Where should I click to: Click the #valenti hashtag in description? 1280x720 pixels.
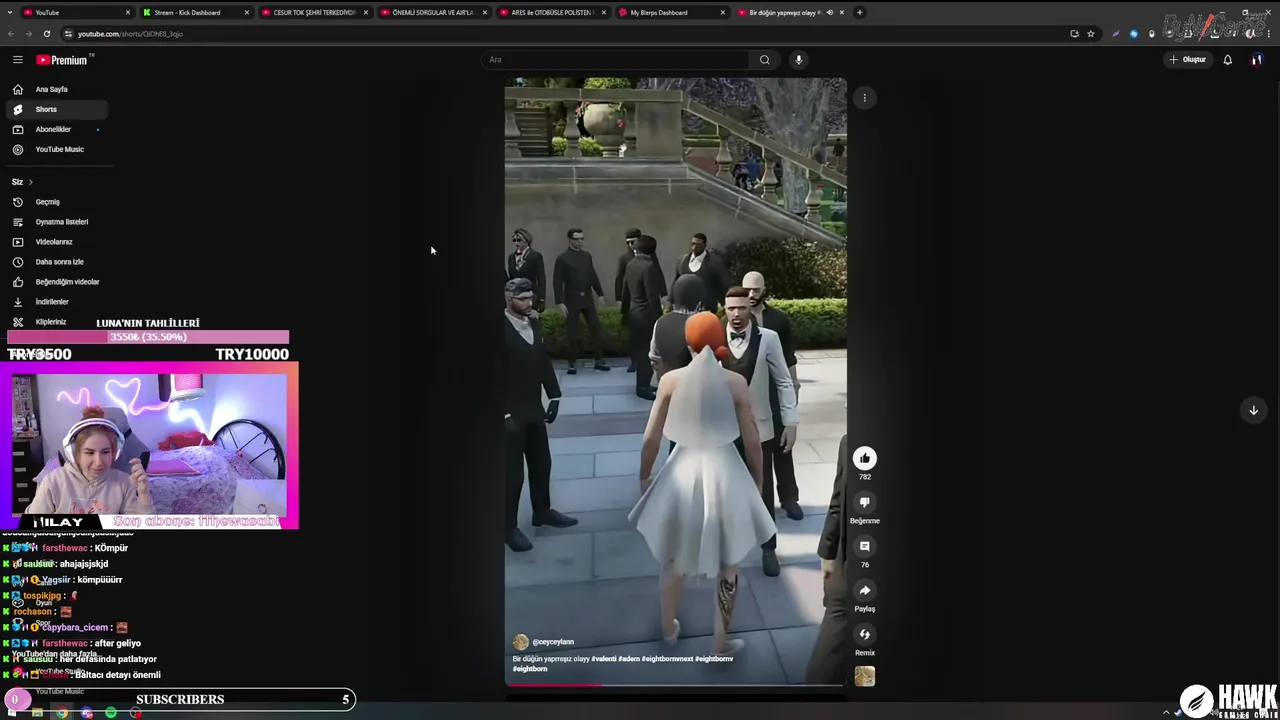(x=603, y=659)
